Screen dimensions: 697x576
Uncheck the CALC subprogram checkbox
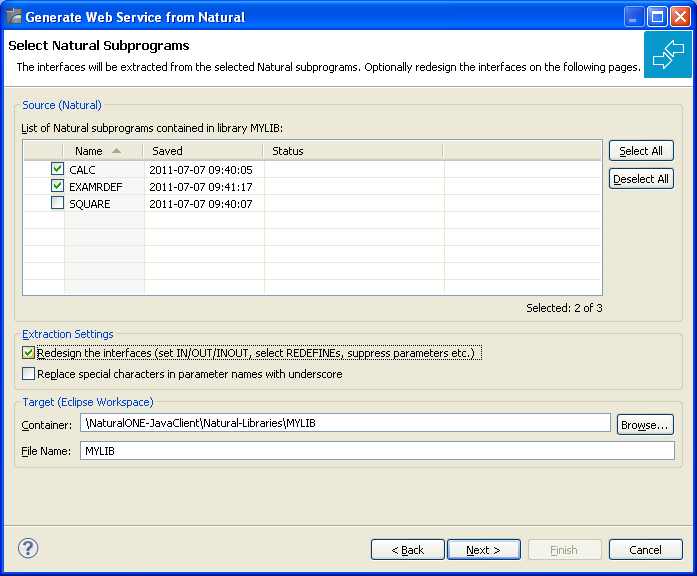coord(57,168)
